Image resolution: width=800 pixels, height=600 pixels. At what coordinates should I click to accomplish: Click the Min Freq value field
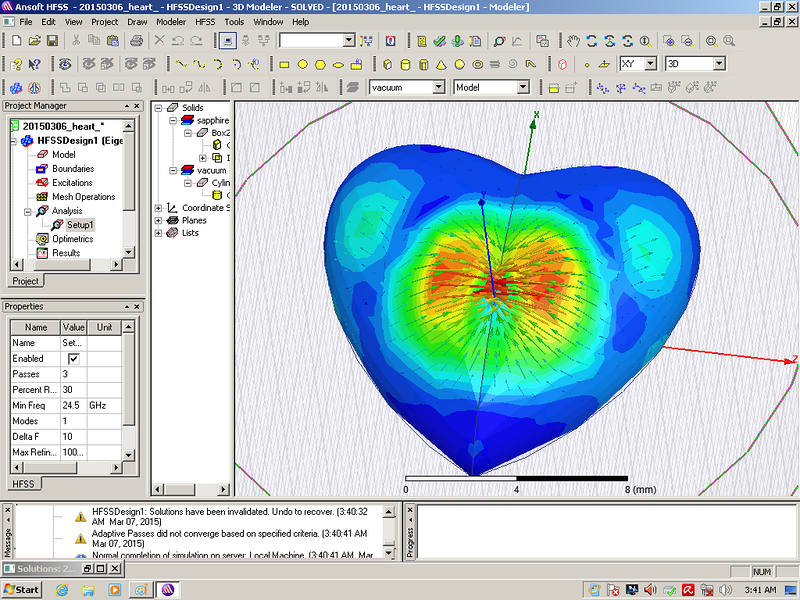click(74, 406)
